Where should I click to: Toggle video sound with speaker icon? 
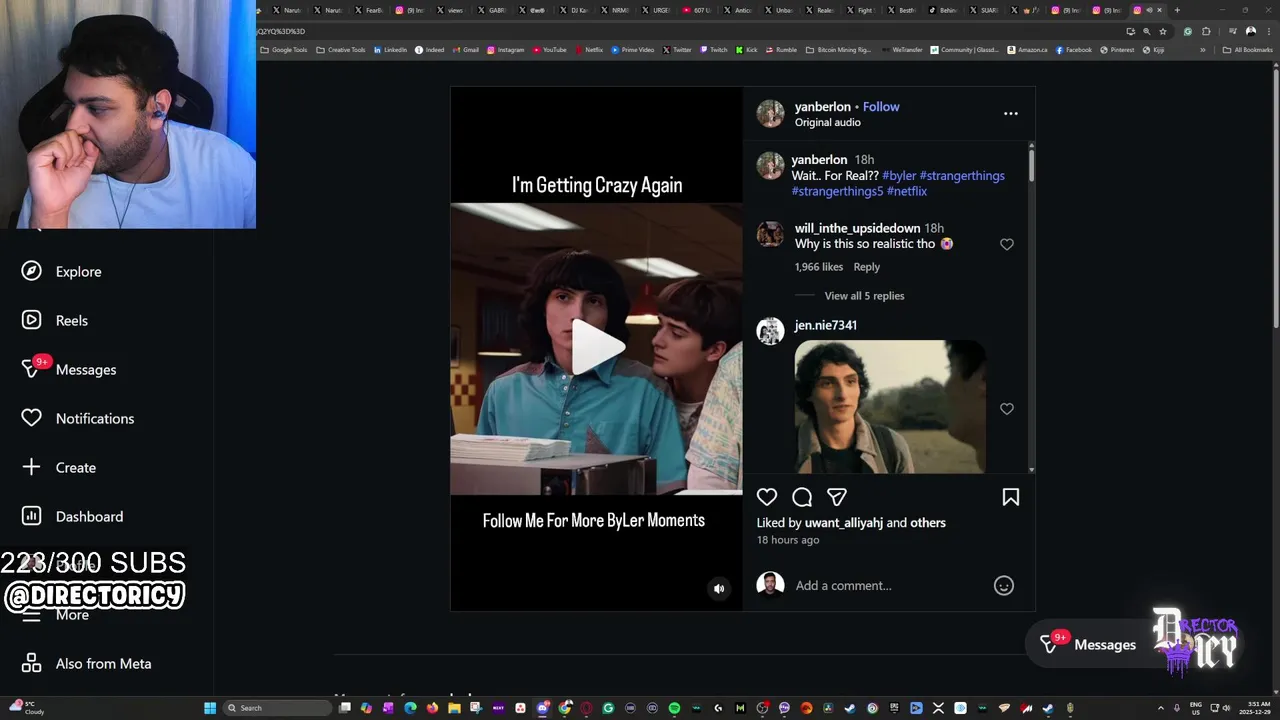point(718,589)
